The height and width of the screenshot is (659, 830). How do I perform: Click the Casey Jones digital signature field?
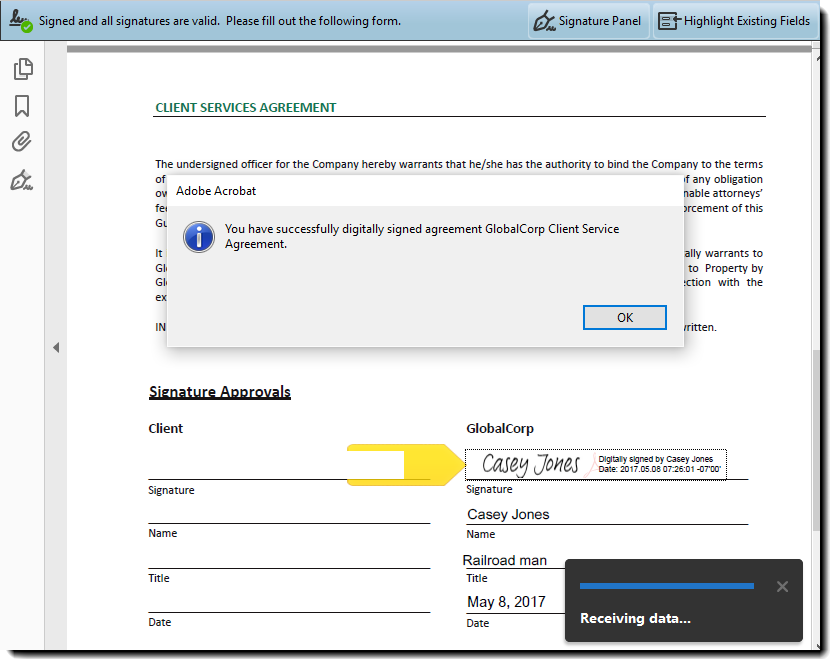595,464
